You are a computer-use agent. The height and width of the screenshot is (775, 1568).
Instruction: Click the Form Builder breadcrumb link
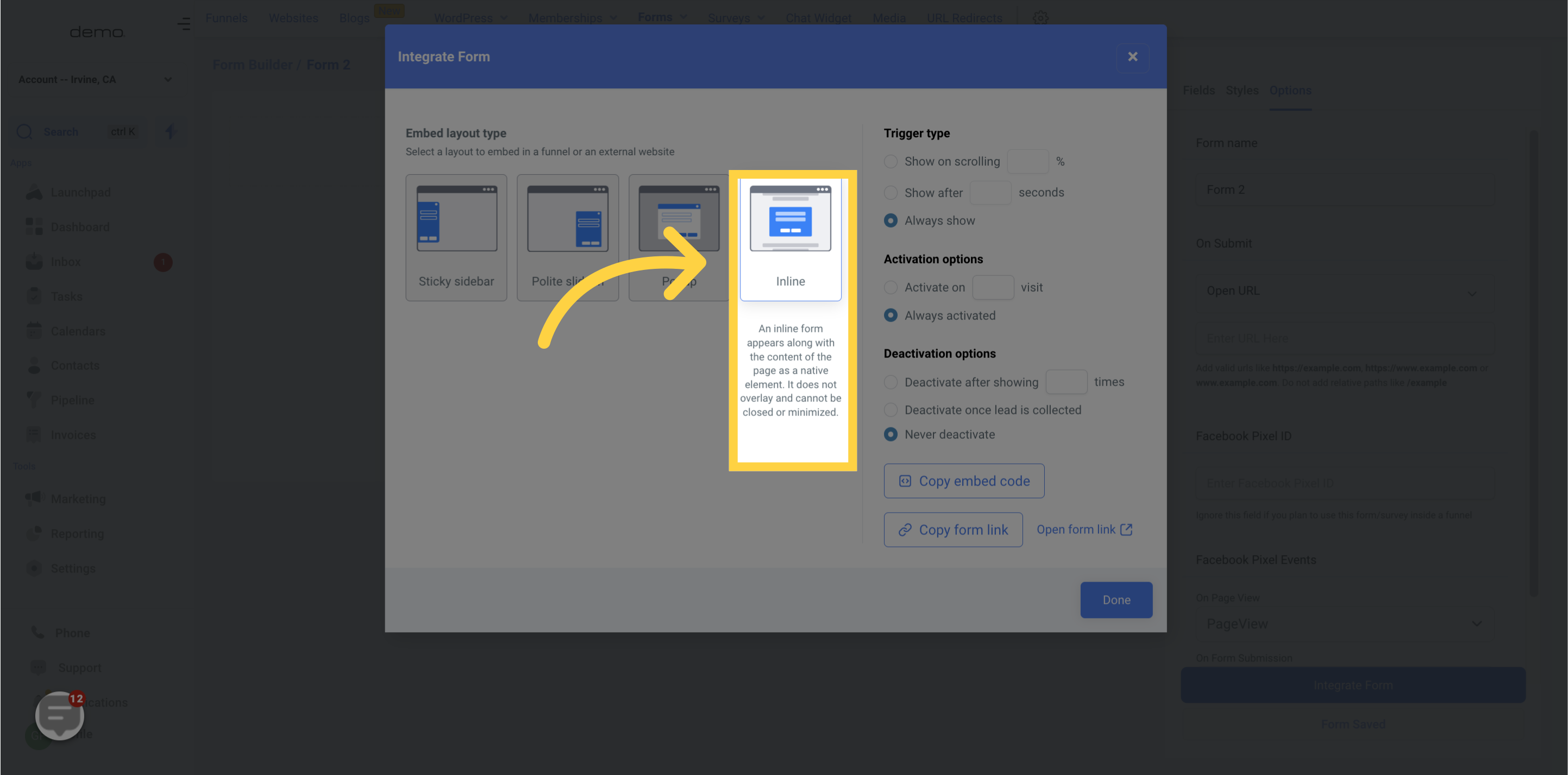point(252,65)
